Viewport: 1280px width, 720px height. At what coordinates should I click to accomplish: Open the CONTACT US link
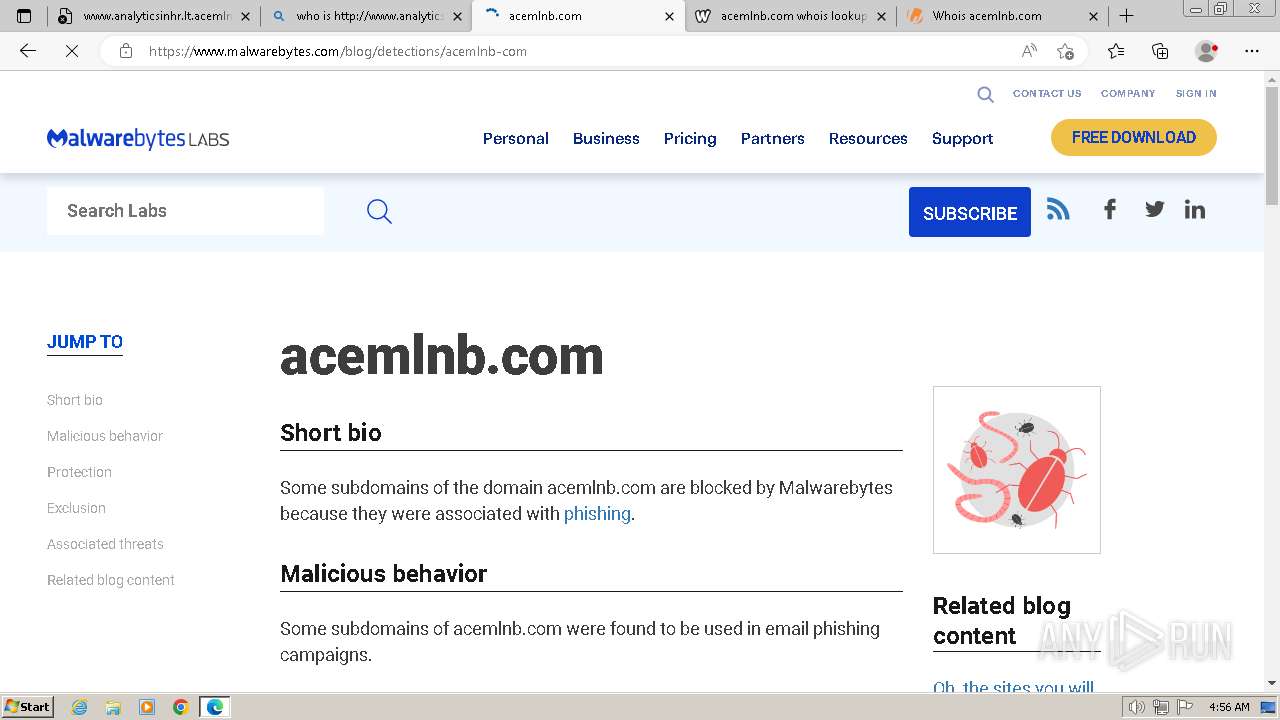pyautogui.click(x=1047, y=93)
